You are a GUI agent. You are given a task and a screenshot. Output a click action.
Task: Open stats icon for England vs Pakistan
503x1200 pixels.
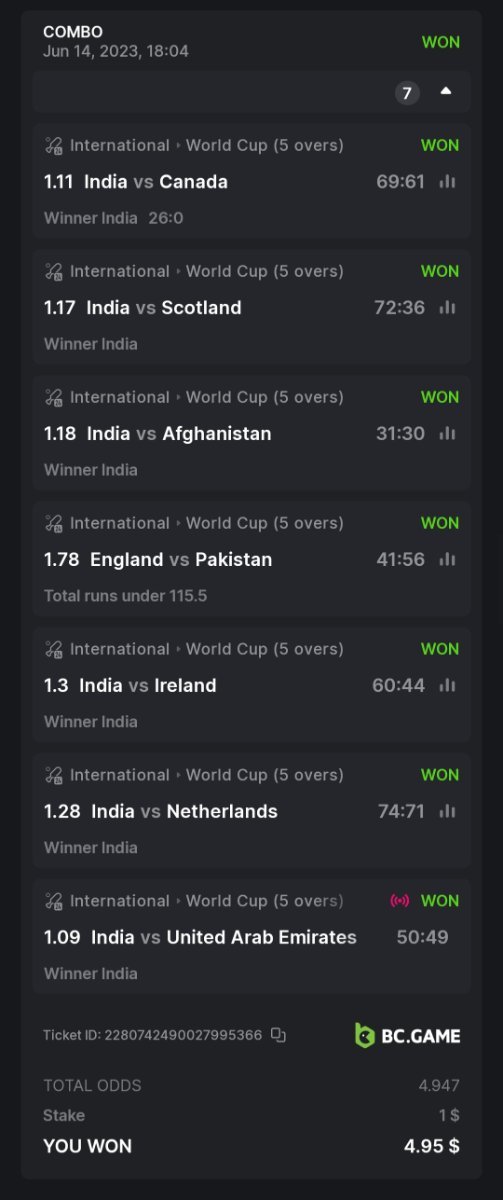447,559
